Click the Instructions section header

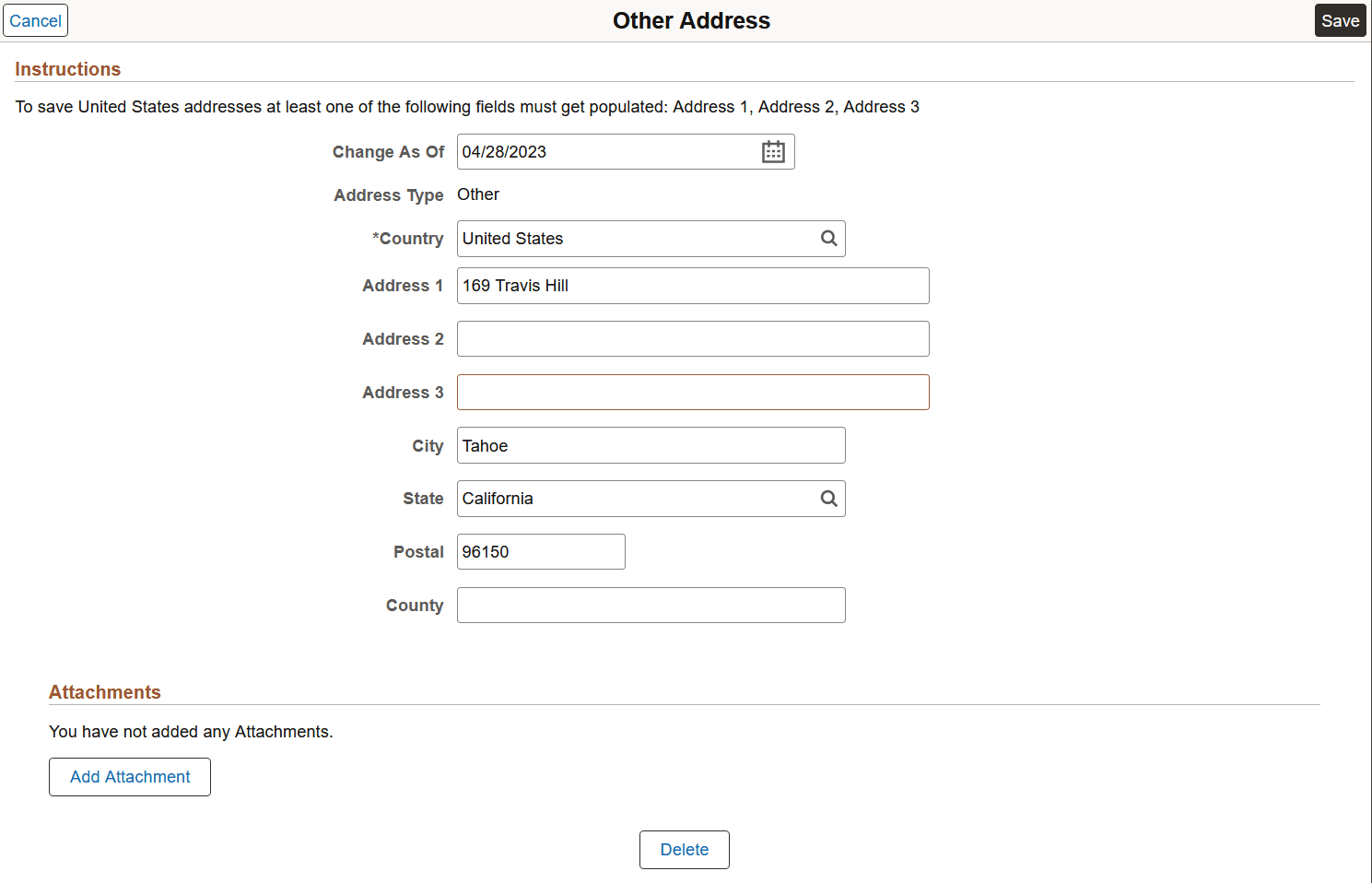point(67,68)
